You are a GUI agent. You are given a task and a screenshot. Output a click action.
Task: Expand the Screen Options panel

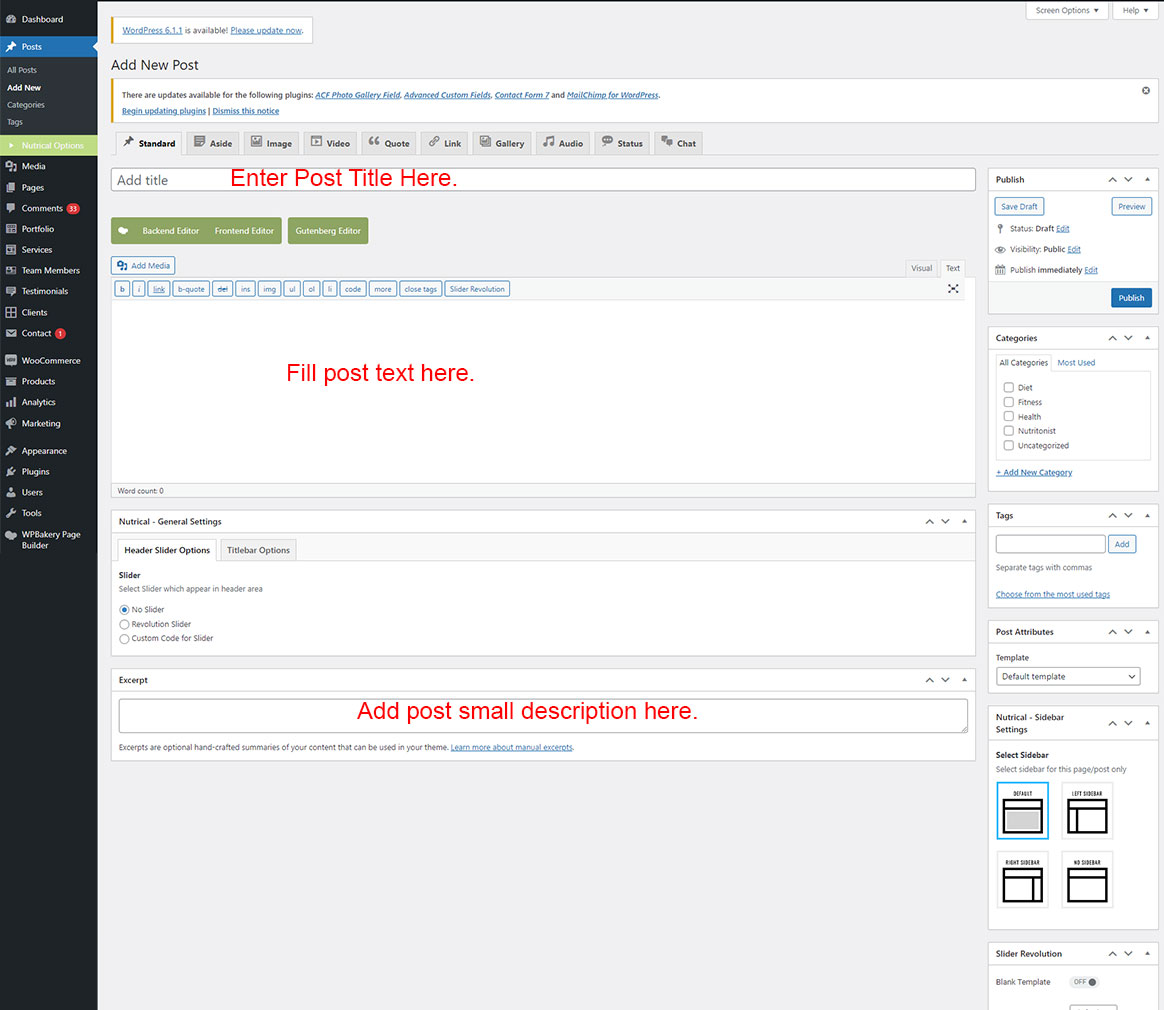click(1066, 10)
